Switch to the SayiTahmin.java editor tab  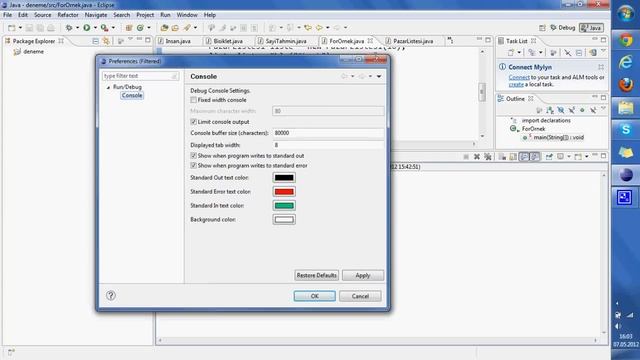pos(285,41)
